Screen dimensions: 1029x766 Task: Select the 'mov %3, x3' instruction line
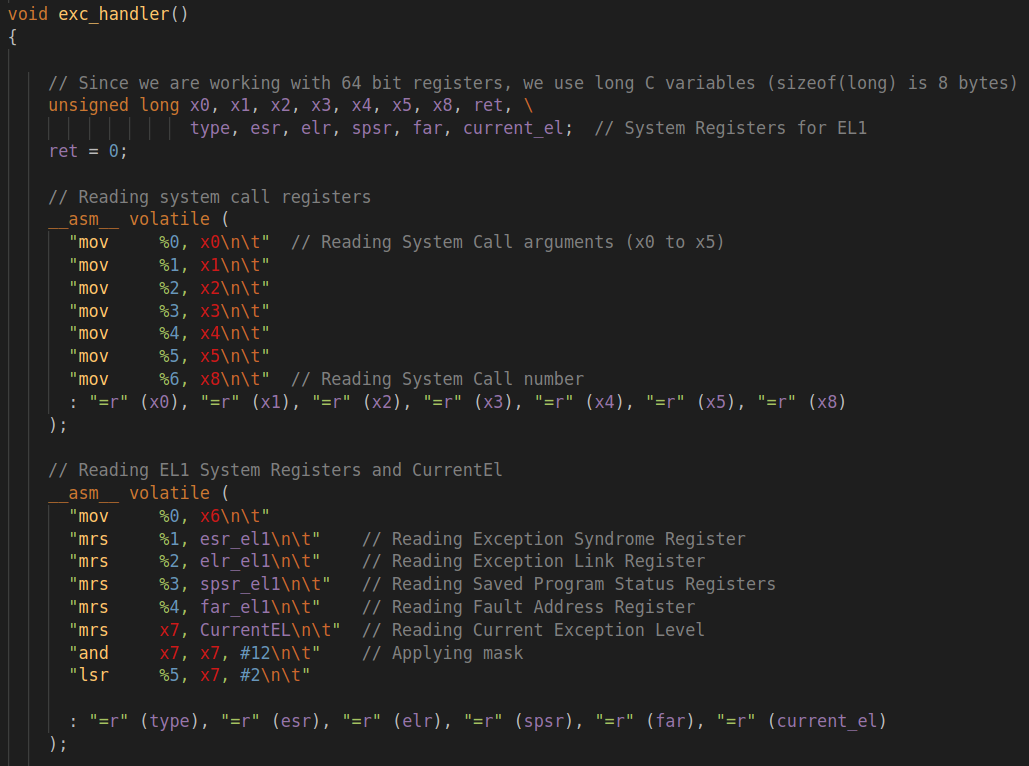[x=169, y=311]
